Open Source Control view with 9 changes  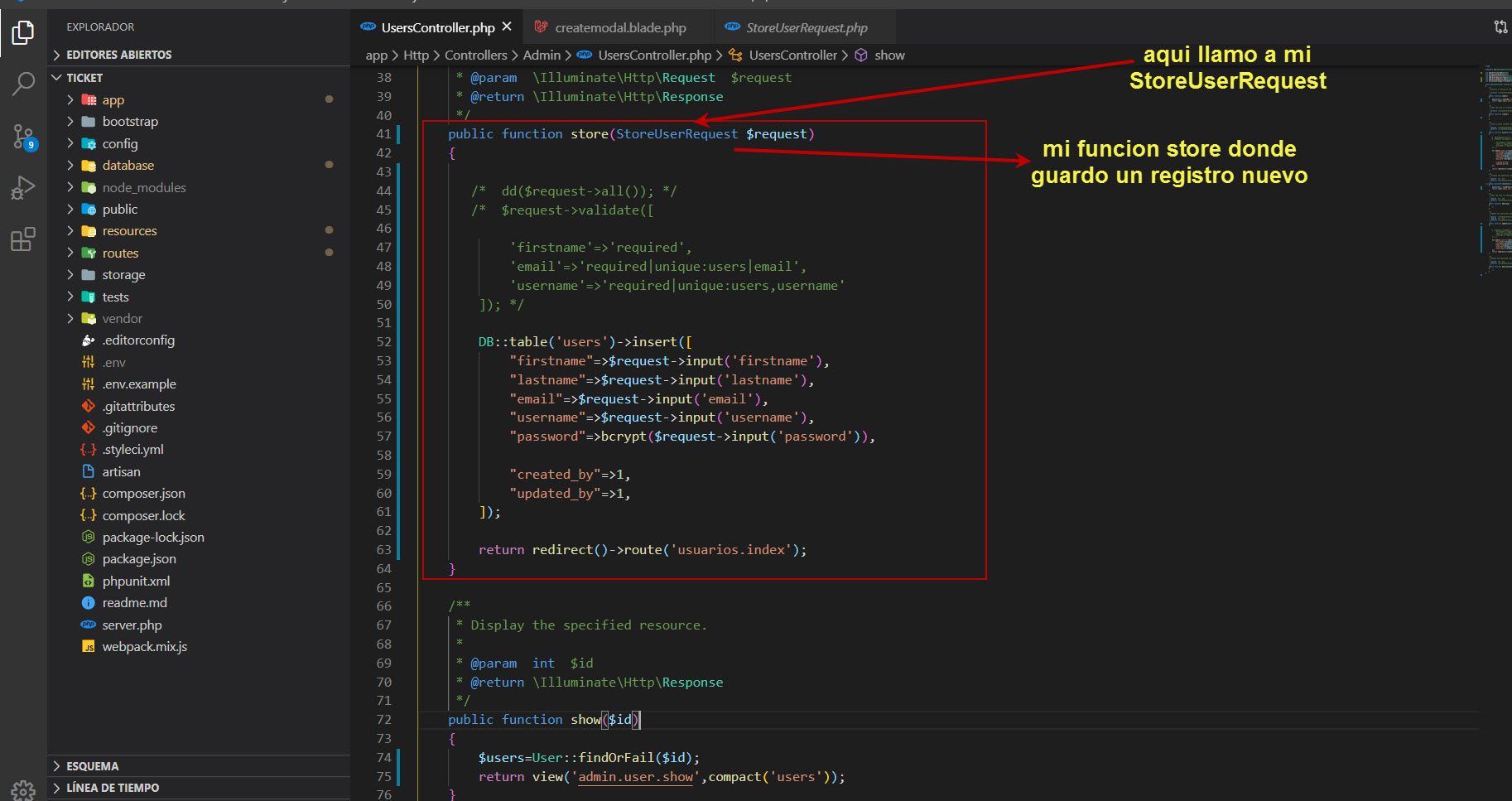click(23, 137)
